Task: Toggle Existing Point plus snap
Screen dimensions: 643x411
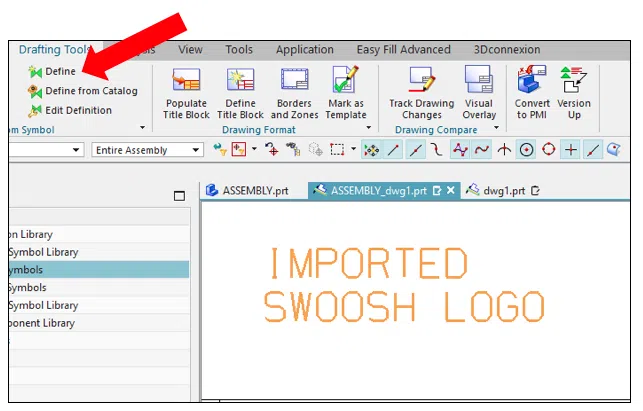Action: (571, 150)
